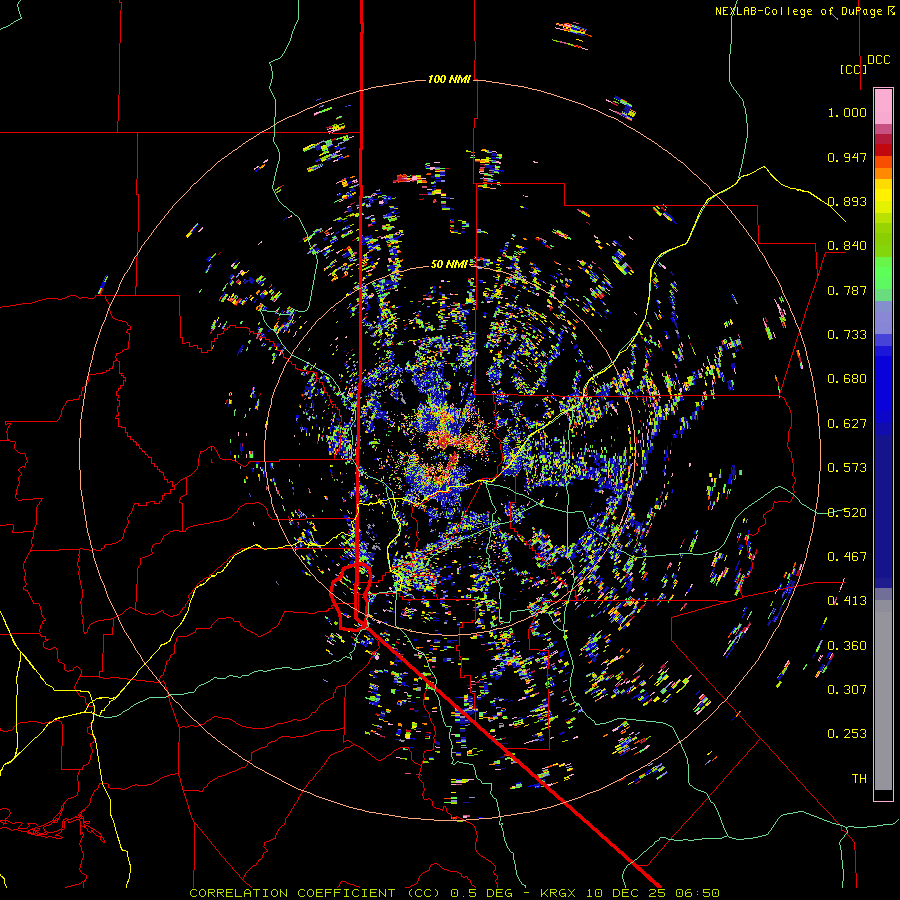Click the [CC] legend unit label

tap(853, 69)
